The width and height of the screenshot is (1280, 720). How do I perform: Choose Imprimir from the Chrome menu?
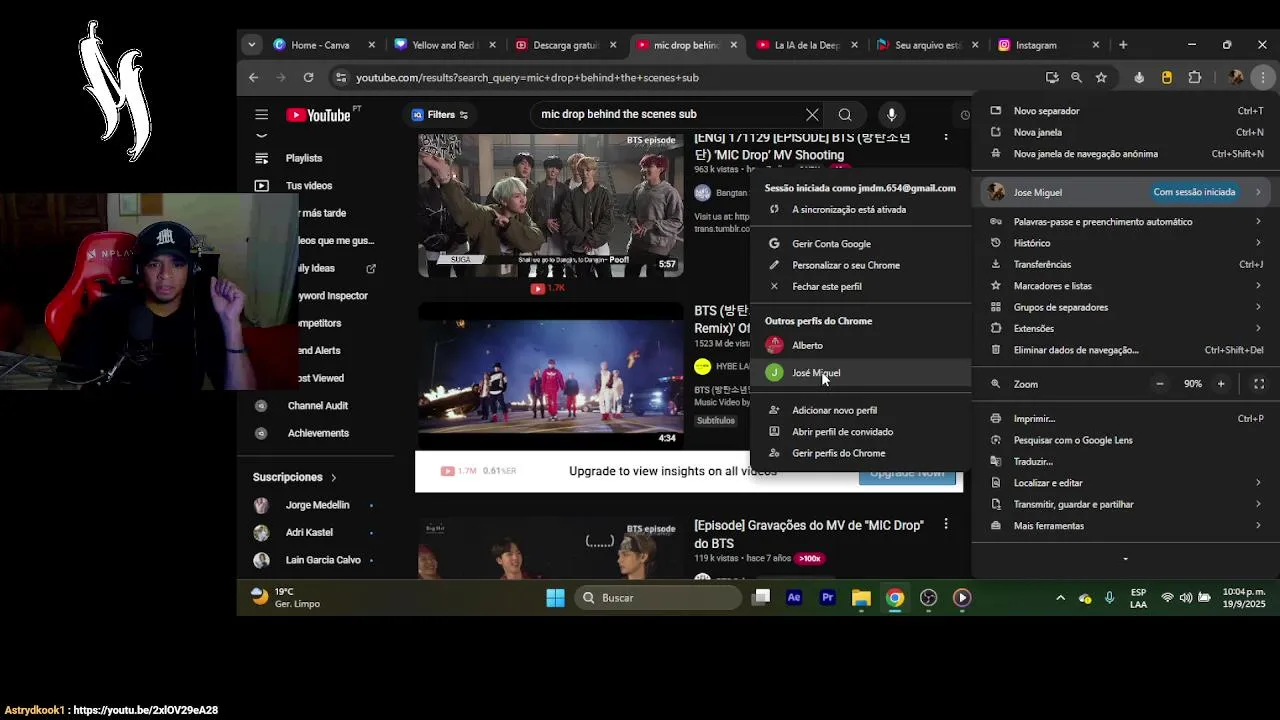[1125, 419]
